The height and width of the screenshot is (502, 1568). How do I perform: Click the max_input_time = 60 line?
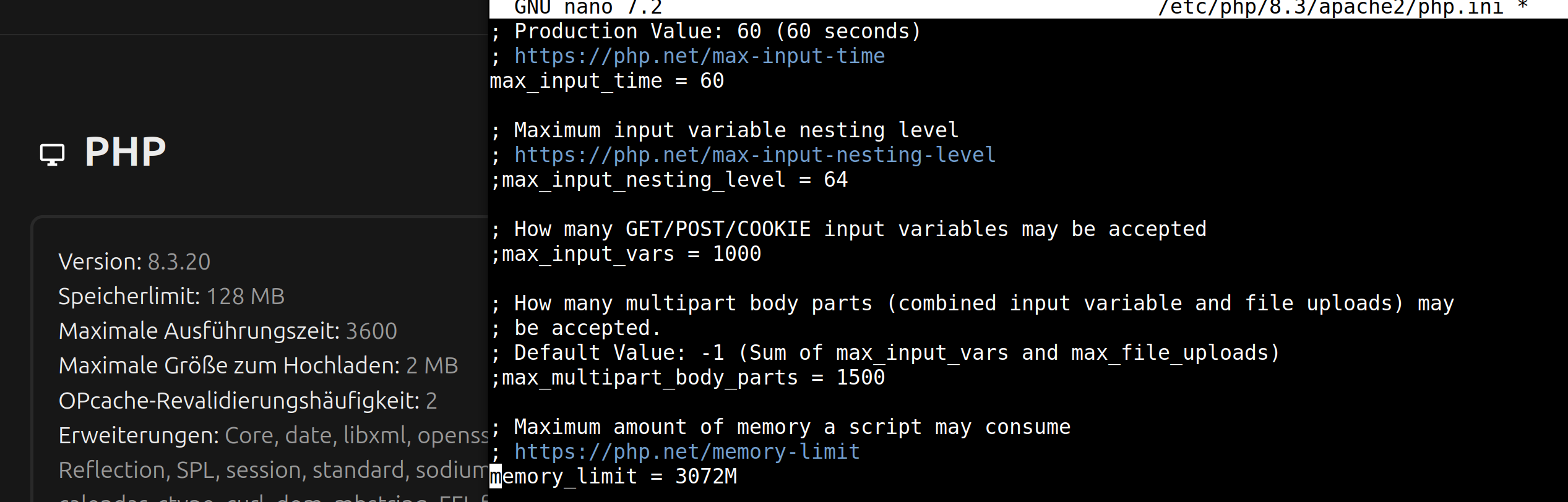607,81
